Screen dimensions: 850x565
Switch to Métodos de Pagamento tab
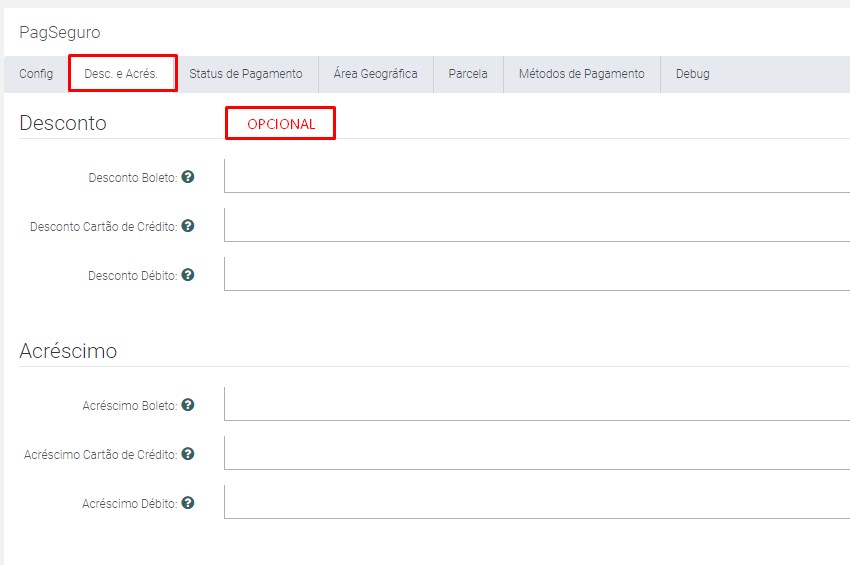click(x=581, y=74)
